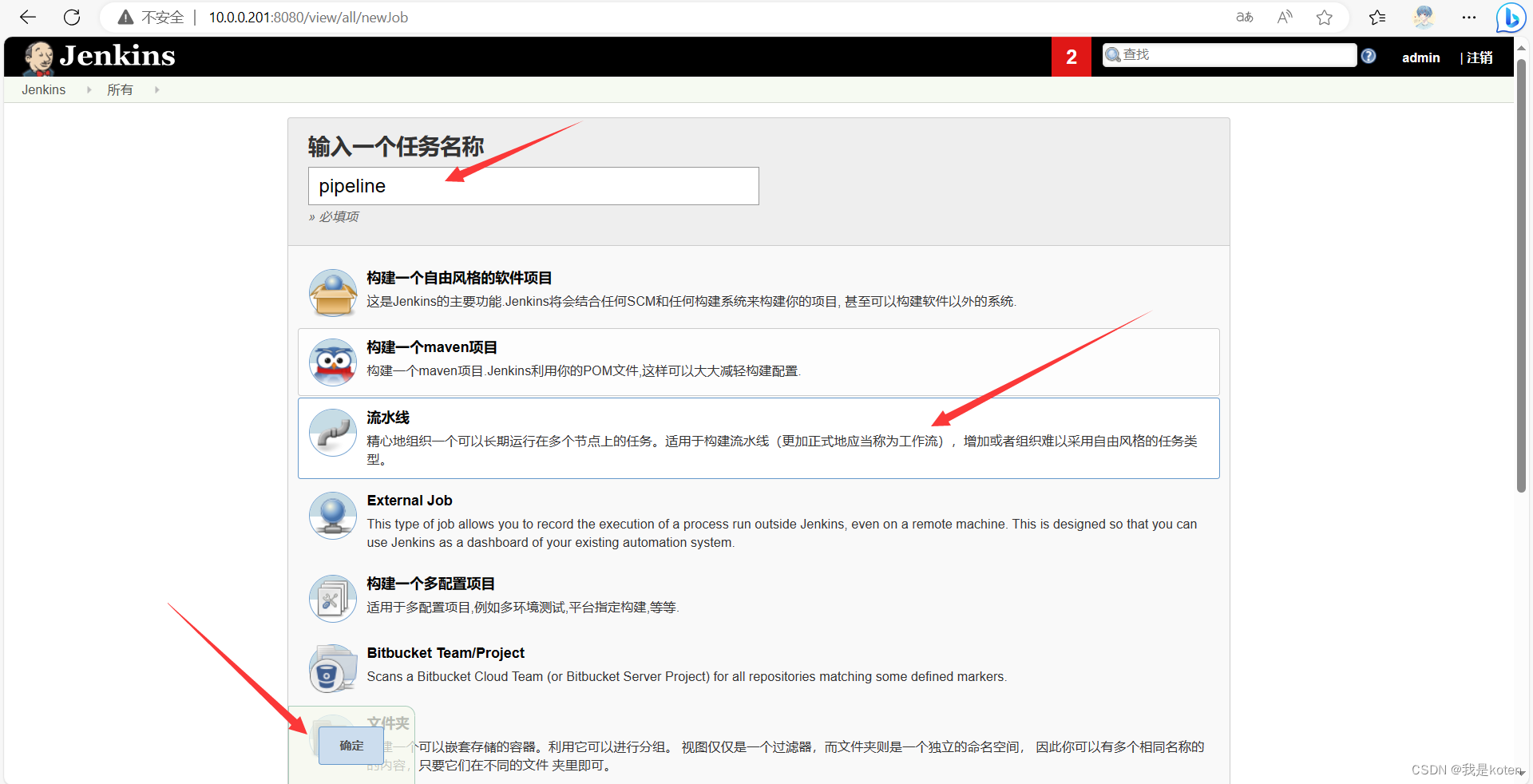Select the multi-configuration project tools icon
Image resolution: width=1533 pixels, height=784 pixels.
[x=333, y=598]
